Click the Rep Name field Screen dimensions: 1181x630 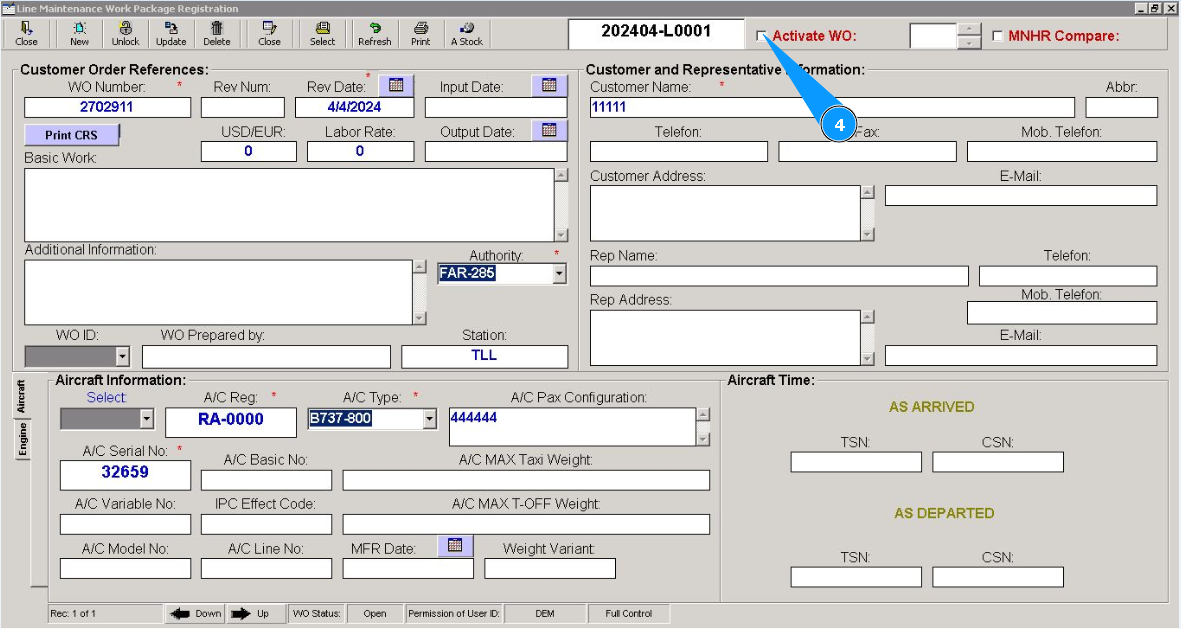click(x=779, y=276)
